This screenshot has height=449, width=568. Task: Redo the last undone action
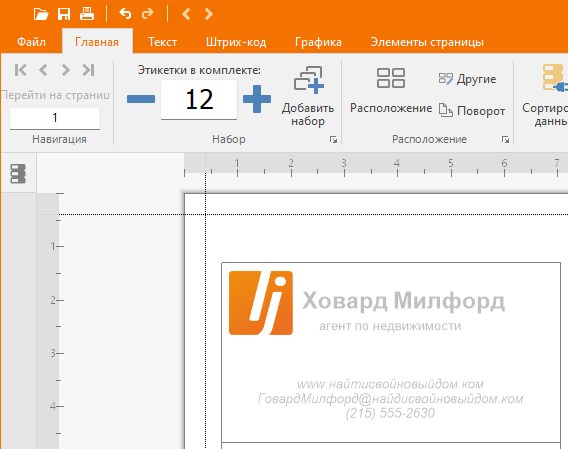147,14
